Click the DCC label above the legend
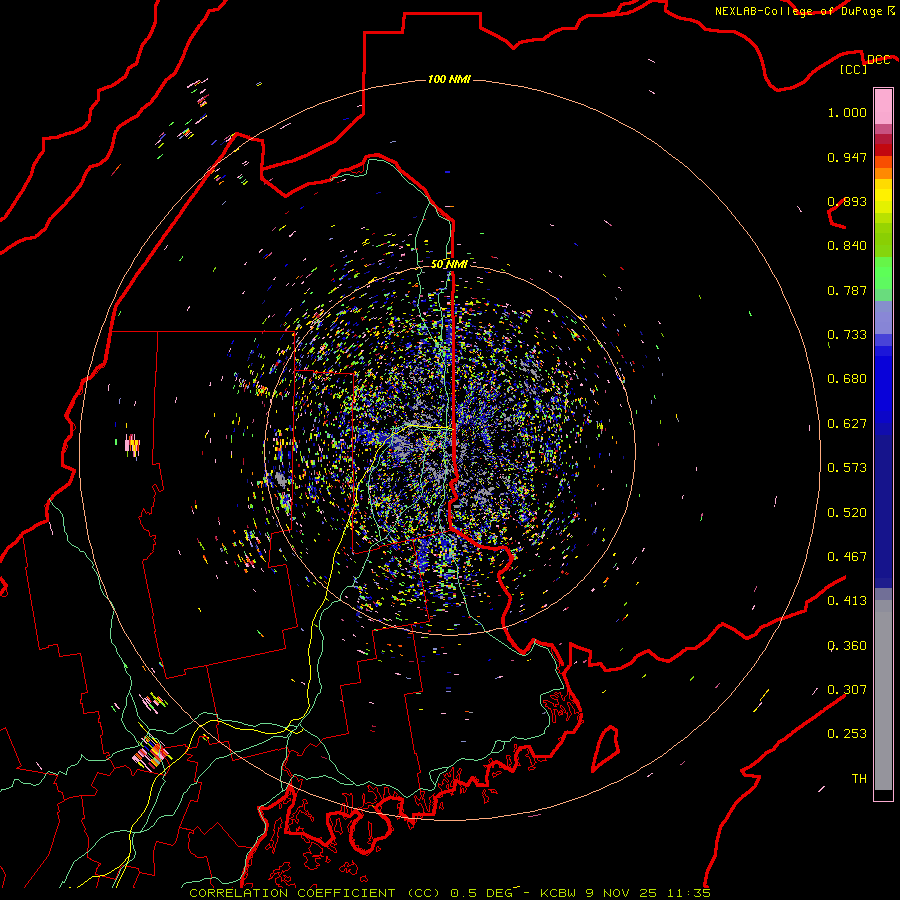The width and height of the screenshot is (900, 900). [878, 60]
